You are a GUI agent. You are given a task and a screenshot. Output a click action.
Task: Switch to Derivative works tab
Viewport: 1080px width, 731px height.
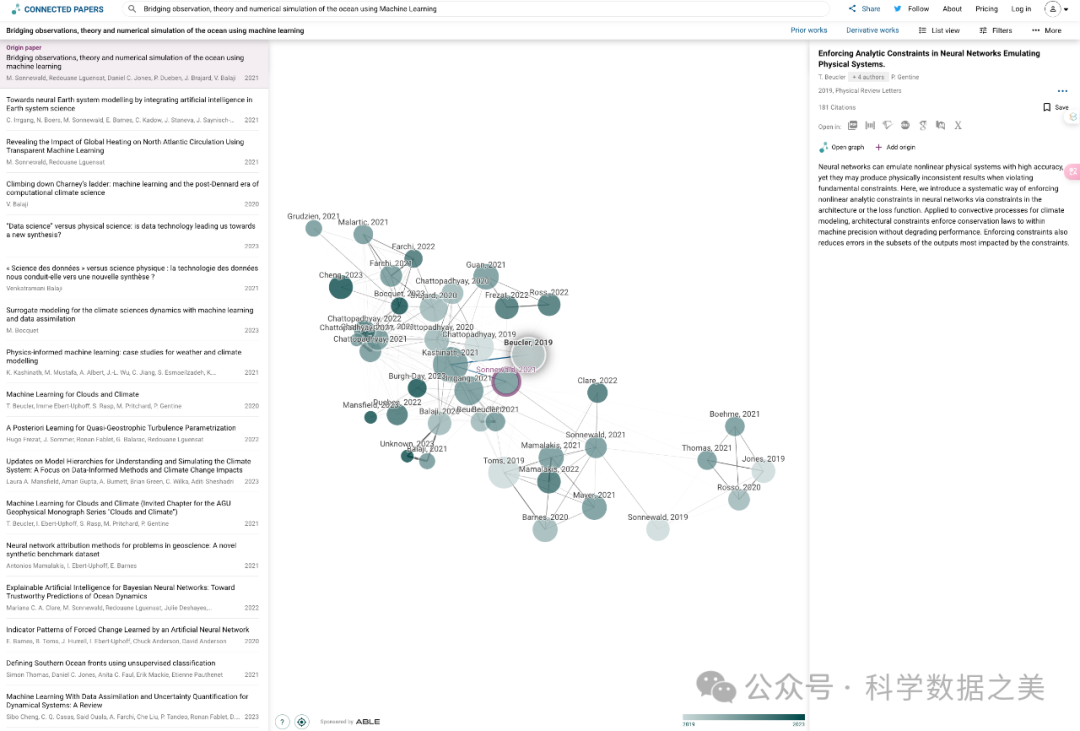872,31
